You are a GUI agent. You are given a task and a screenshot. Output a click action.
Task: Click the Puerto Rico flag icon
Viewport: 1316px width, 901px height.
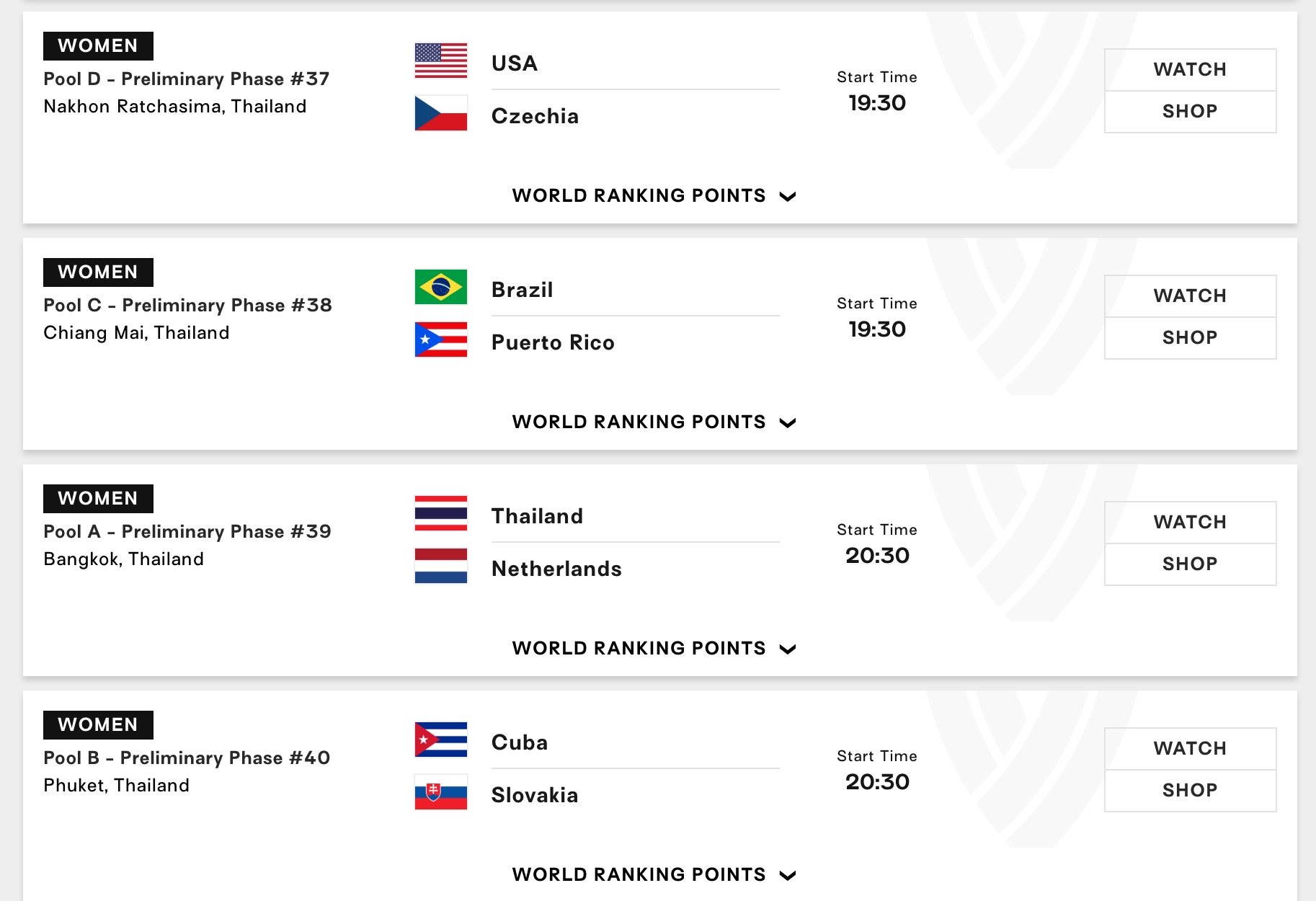click(440, 339)
